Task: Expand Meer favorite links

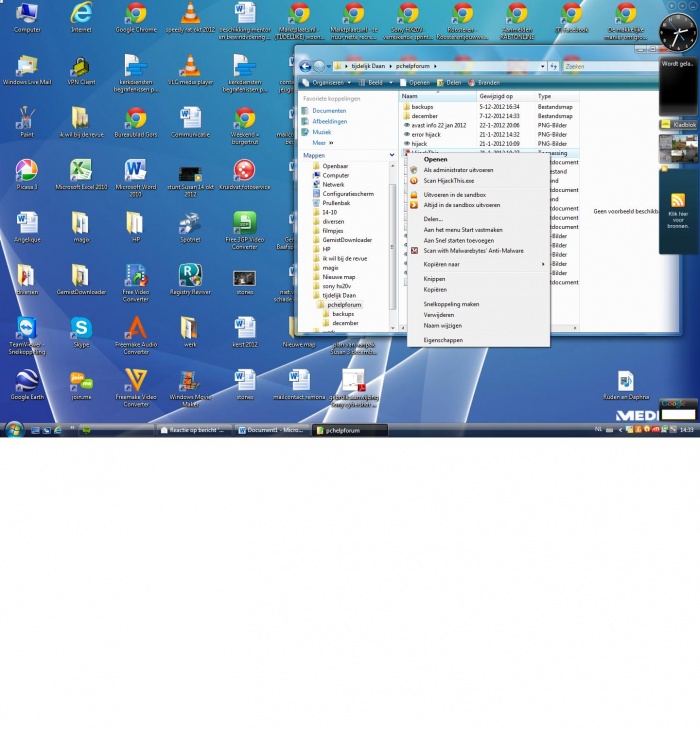Action: [x=323, y=143]
